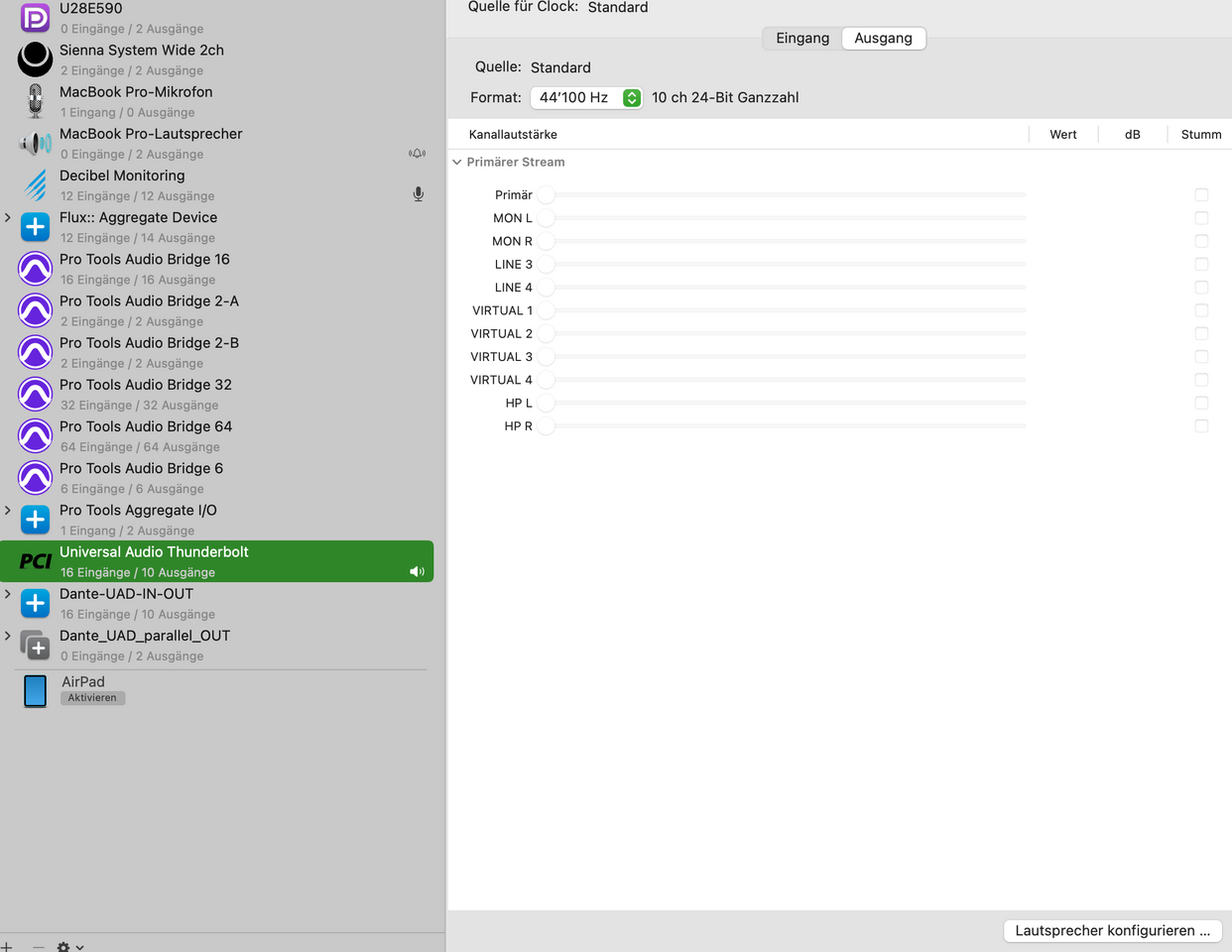Screen dimensions: 1232x952
Task: Click the Wert column header
Action: 1063,134
